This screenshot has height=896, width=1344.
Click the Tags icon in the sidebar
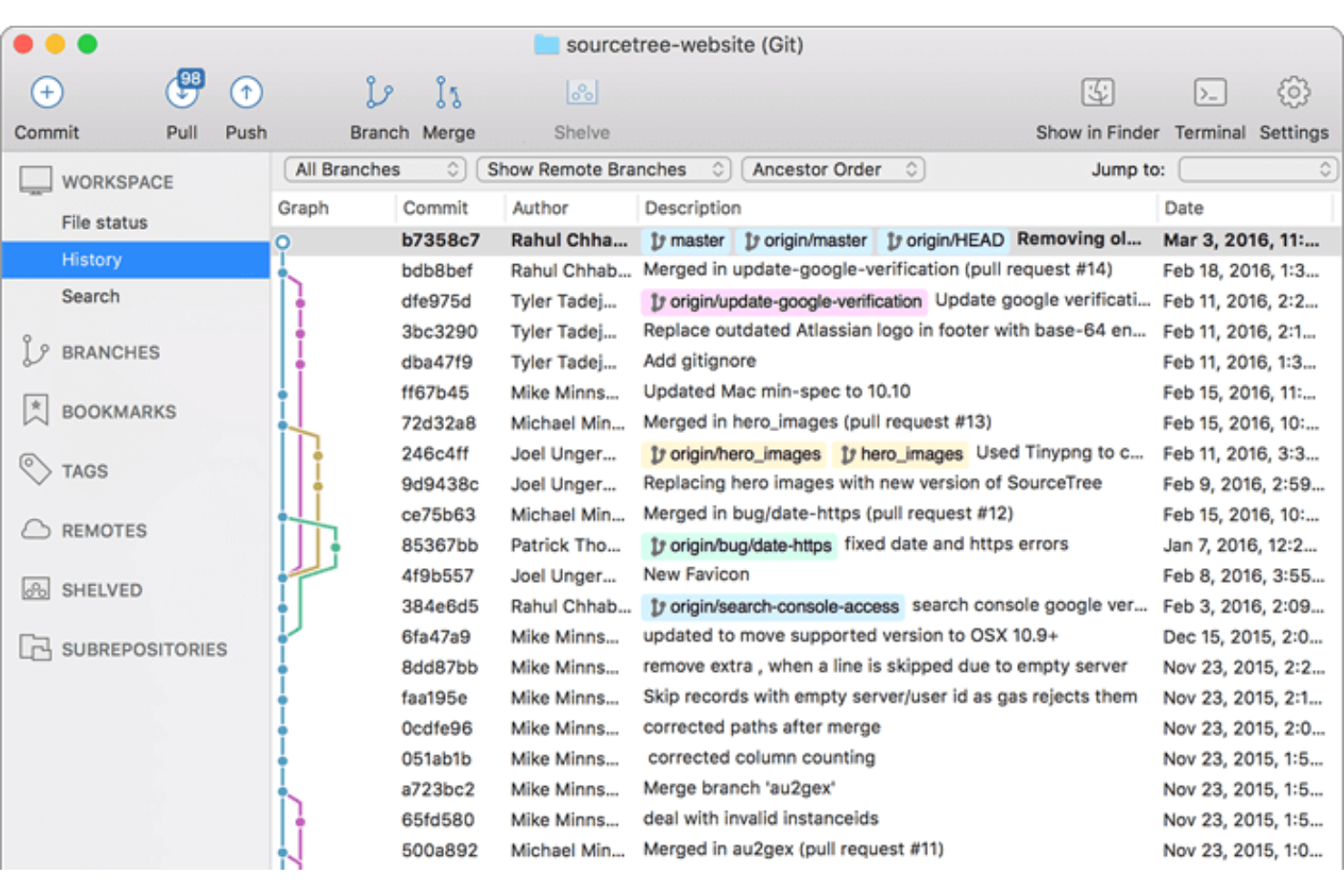click(x=35, y=469)
